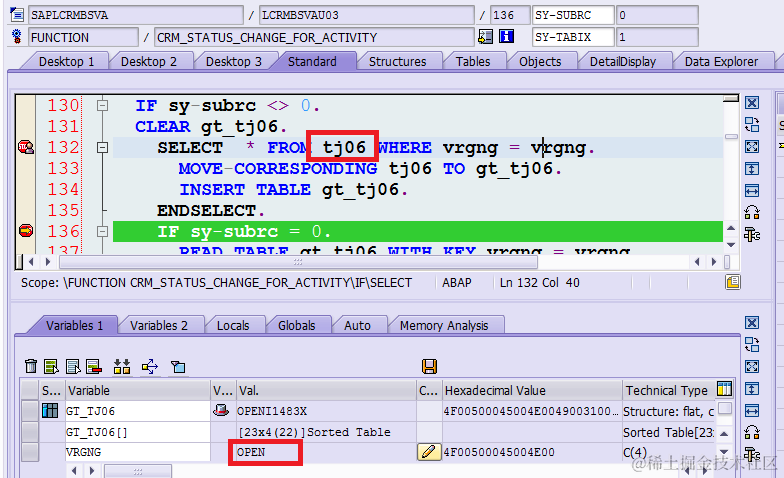Click the Hexadecimal Value column header

click(x=532, y=390)
